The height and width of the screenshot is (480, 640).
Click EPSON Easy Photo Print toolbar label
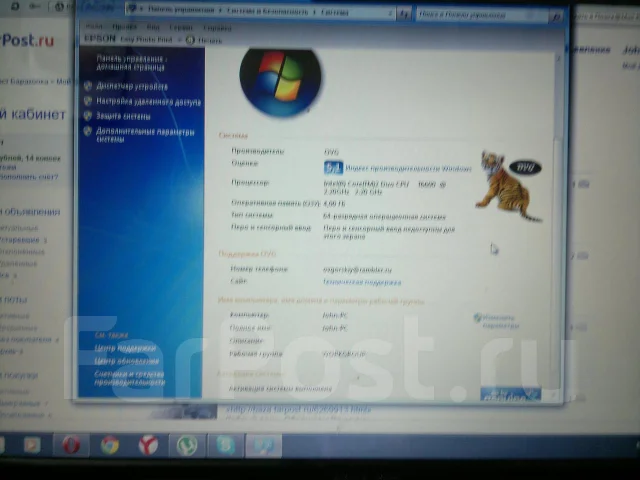[x=128, y=39]
